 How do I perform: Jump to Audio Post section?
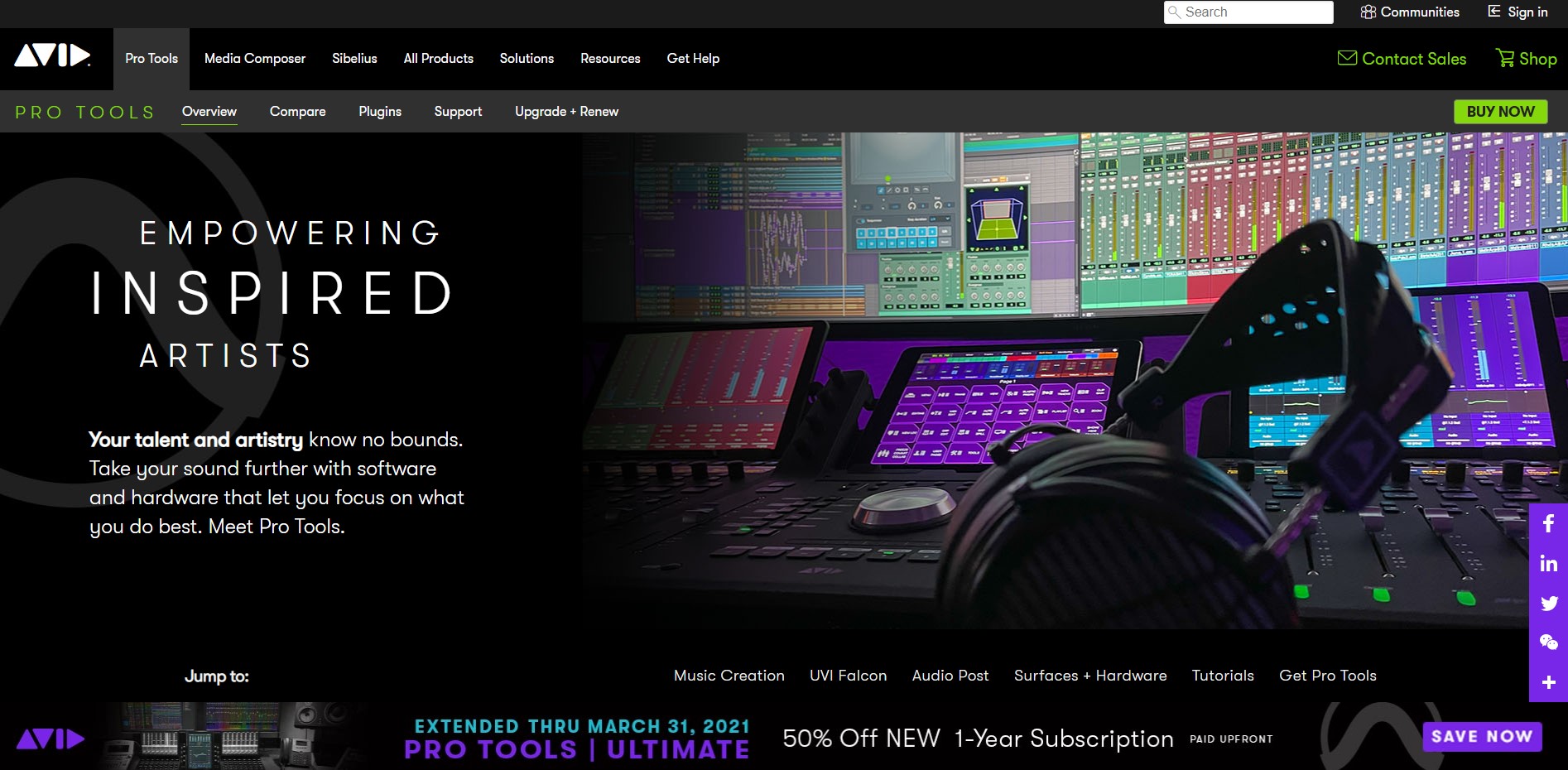tap(950, 676)
